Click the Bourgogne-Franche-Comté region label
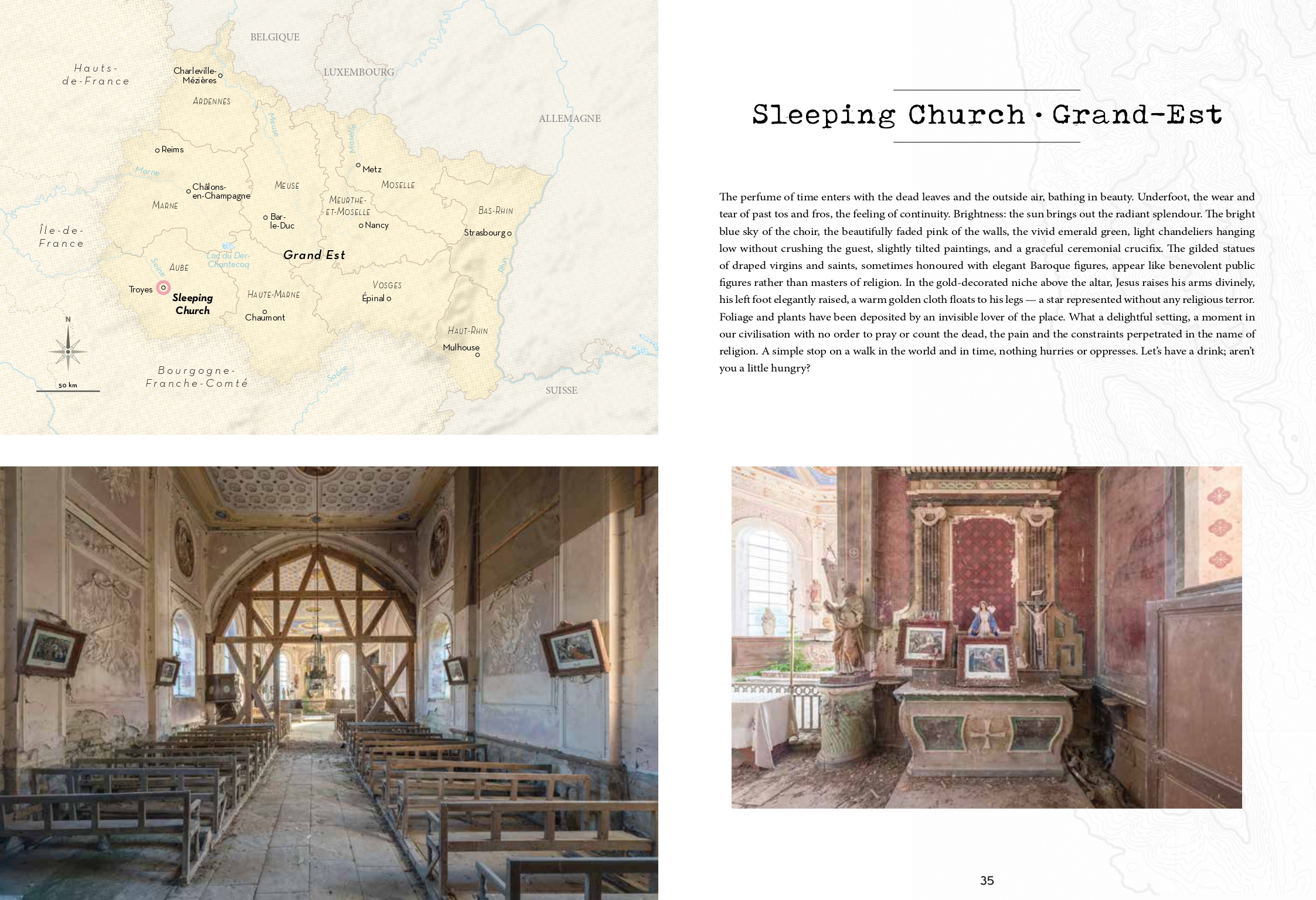This screenshot has height=900, width=1316. 196,377
